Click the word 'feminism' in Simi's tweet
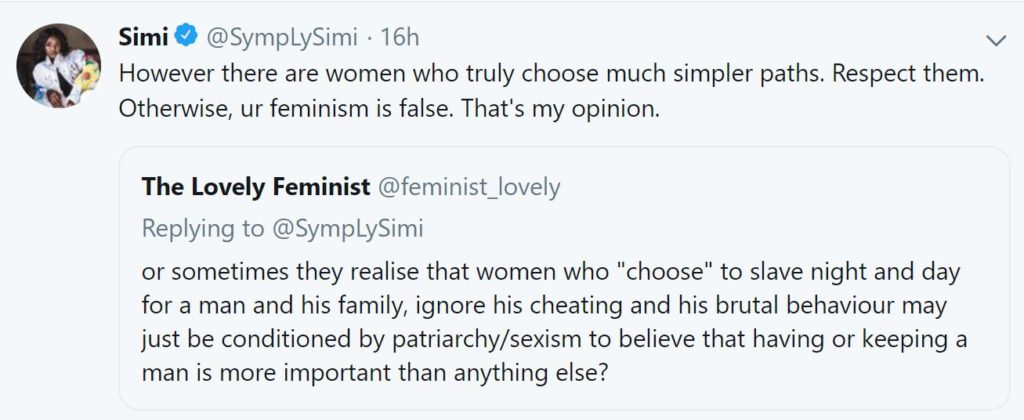Screen dimensions: 1024x420 (x=313, y=108)
